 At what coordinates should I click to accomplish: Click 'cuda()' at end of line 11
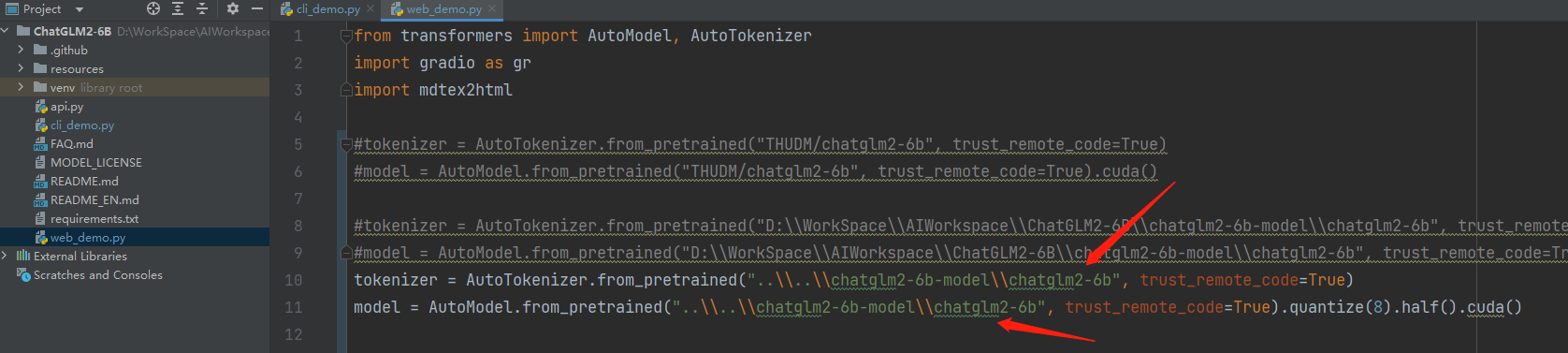point(1495,307)
